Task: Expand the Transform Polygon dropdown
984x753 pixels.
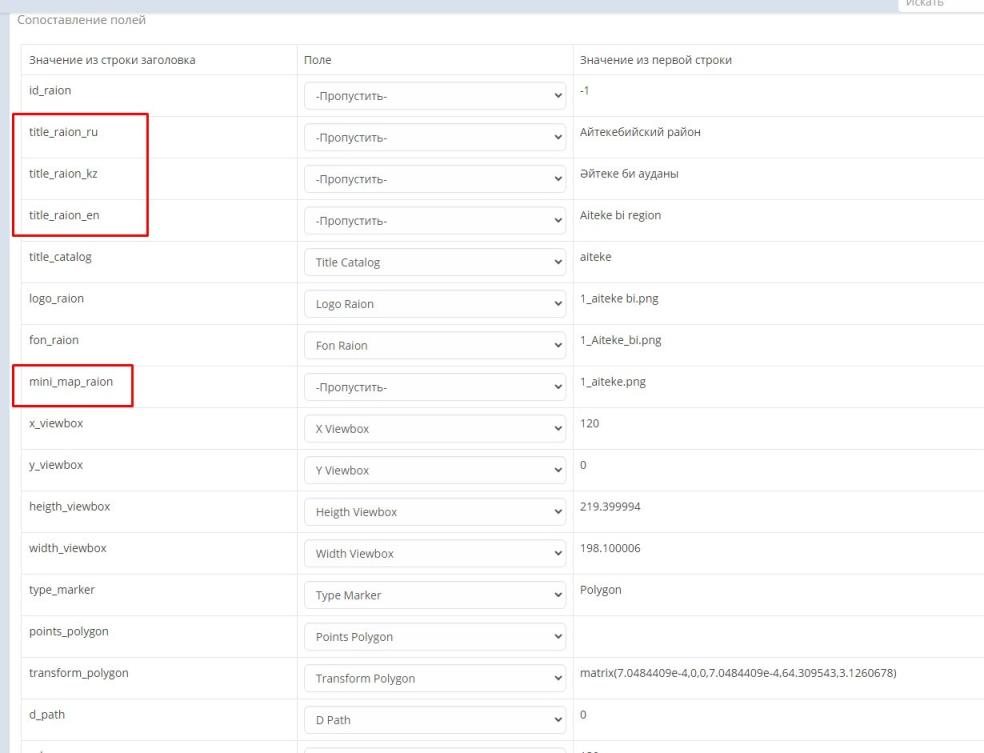Action: (435, 678)
